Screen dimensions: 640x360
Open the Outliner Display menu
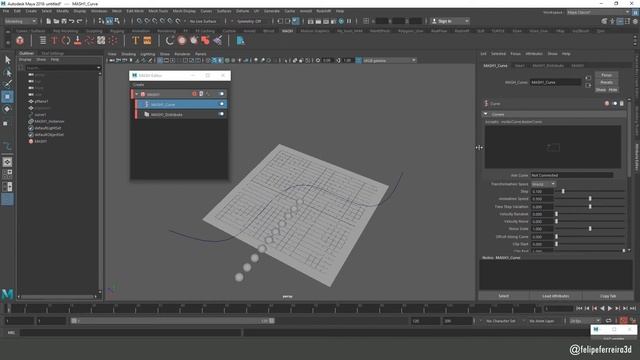click(25, 60)
